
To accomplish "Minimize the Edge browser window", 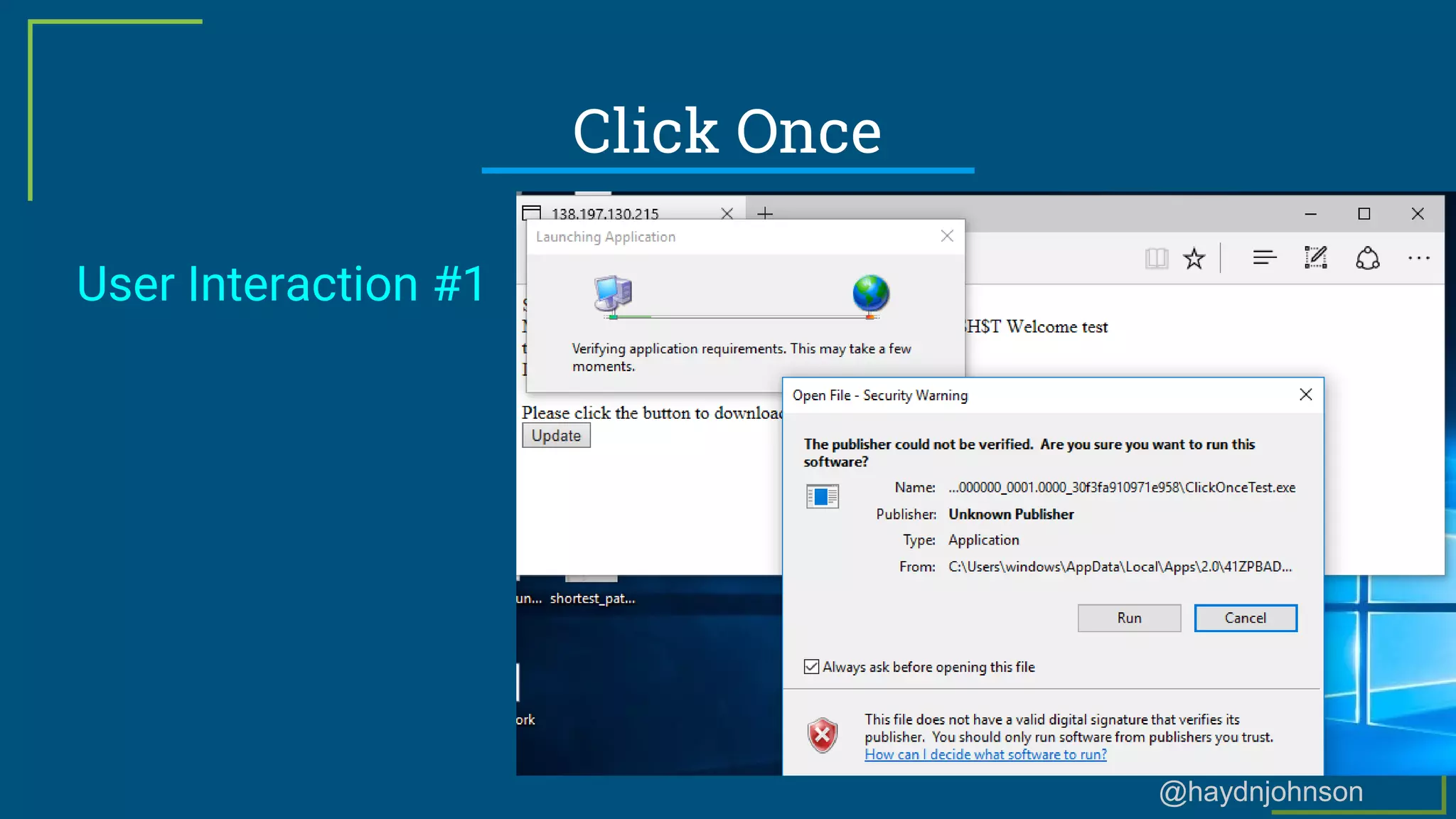I will point(1311,213).
